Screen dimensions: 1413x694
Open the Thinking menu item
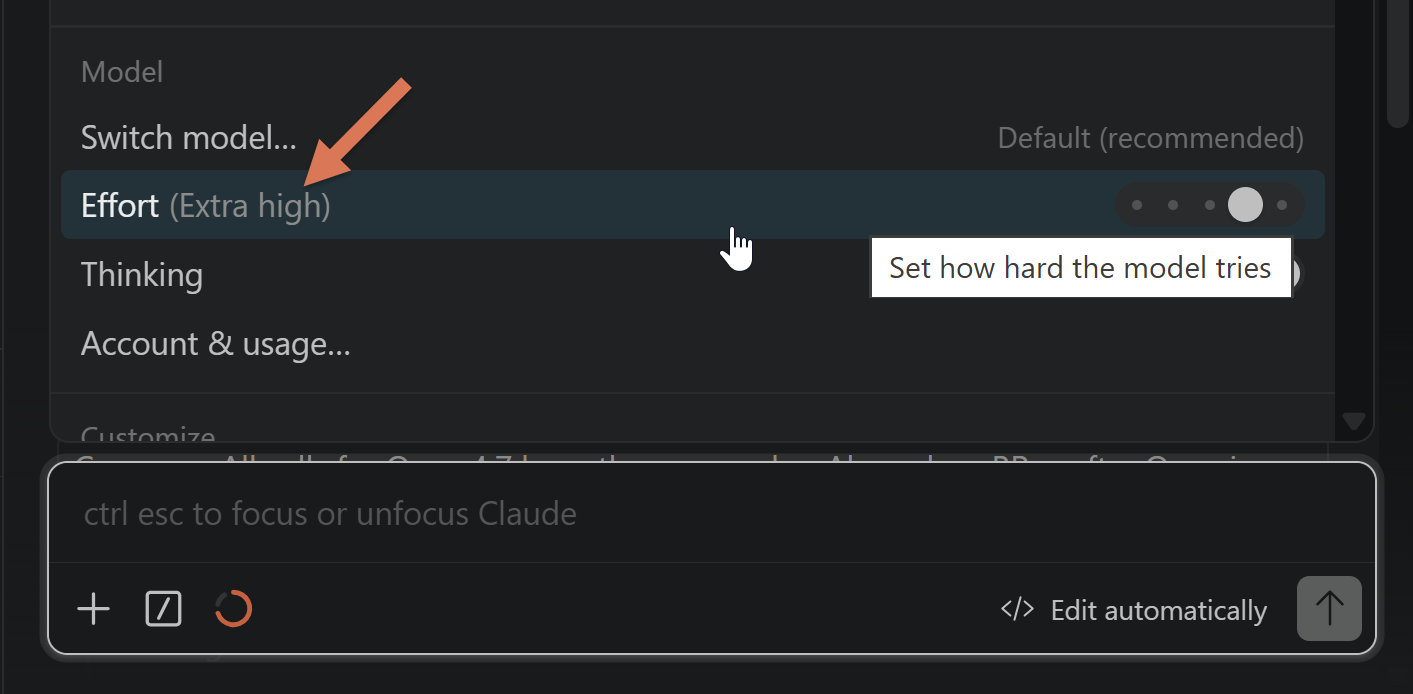[x=142, y=274]
